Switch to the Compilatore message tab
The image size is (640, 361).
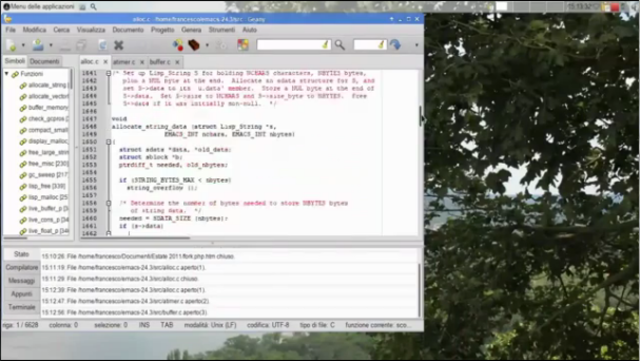[22, 267]
